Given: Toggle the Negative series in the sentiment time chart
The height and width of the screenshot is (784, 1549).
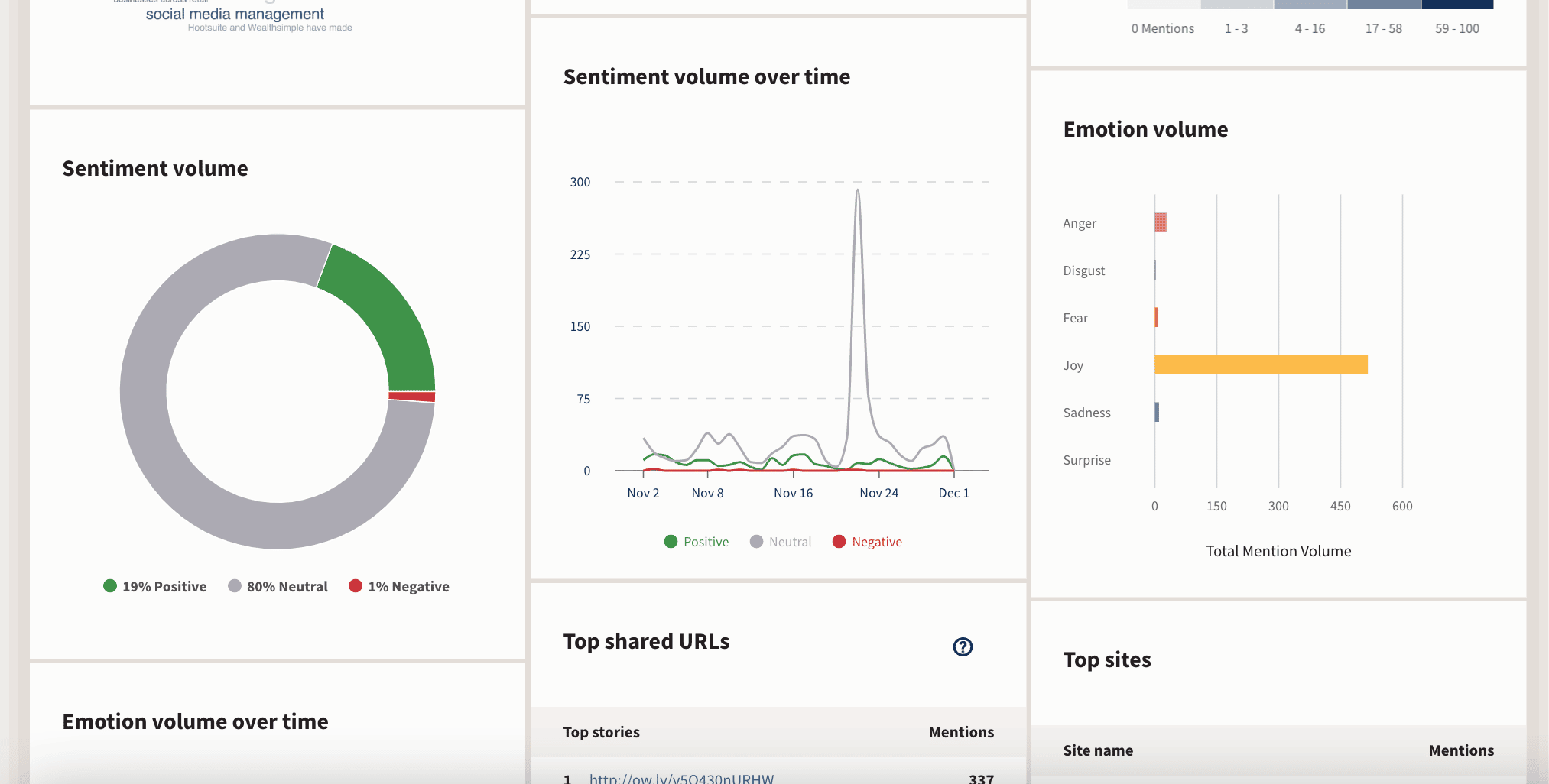Looking at the screenshot, I should [876, 541].
